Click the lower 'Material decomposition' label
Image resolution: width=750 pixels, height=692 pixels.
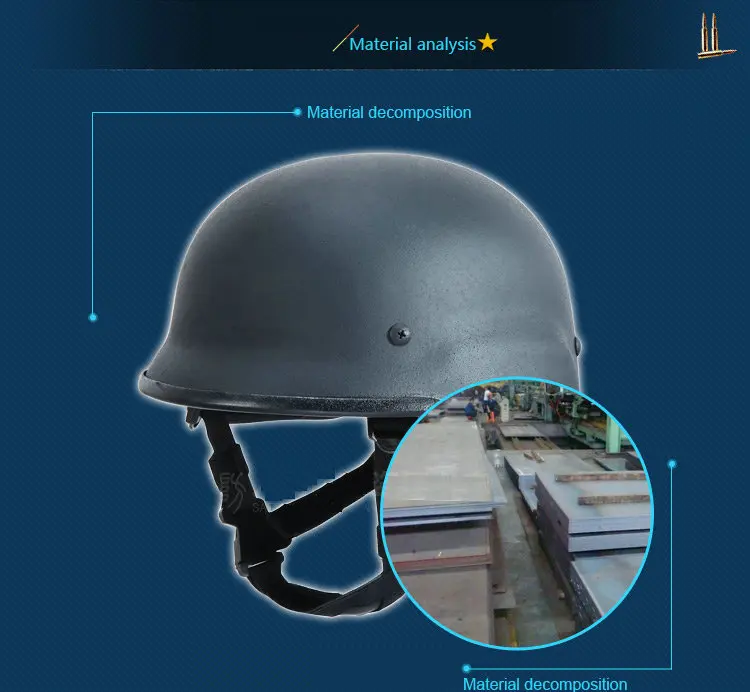click(545, 684)
